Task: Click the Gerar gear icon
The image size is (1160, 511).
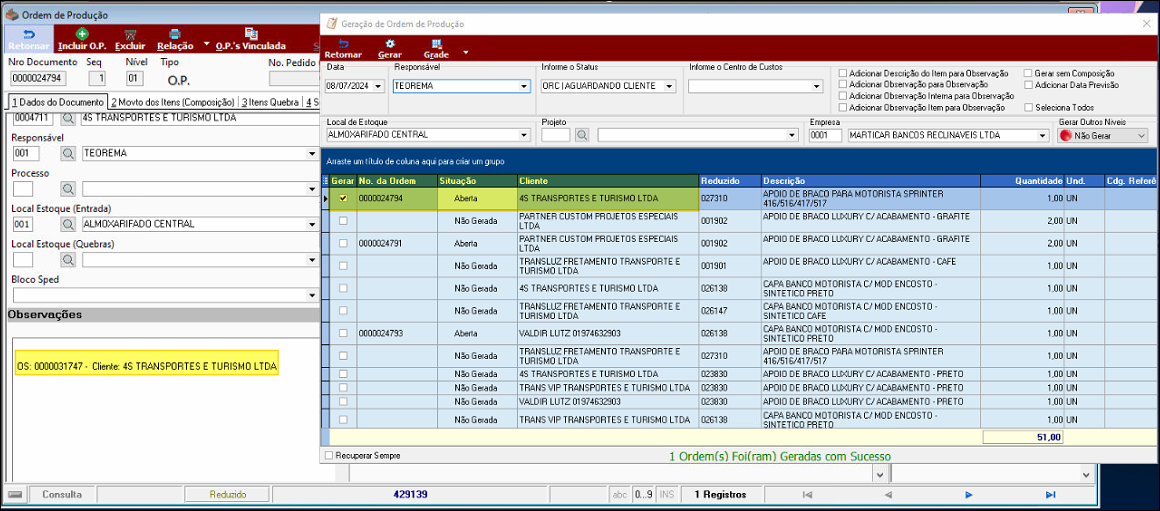Action: click(x=390, y=44)
